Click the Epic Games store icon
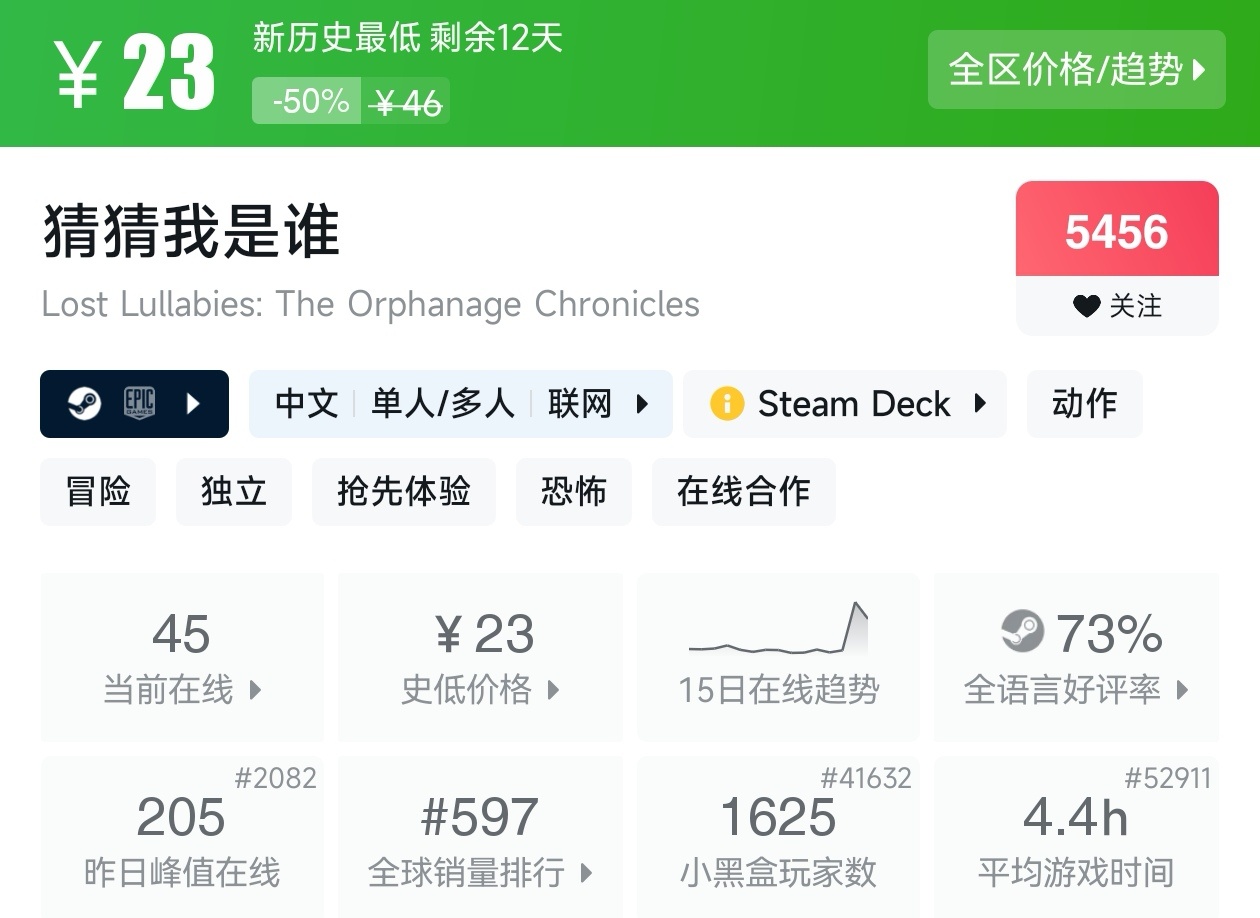The height and width of the screenshot is (918, 1260). point(138,404)
